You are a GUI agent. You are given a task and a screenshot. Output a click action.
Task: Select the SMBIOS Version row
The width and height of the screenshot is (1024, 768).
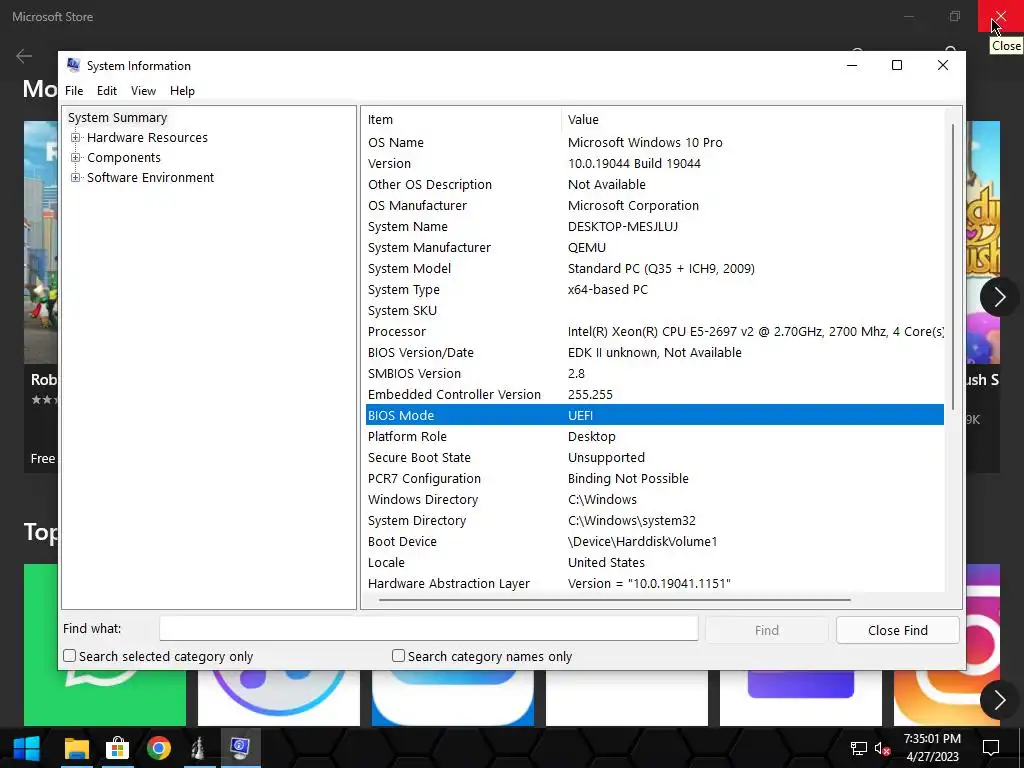654,374
